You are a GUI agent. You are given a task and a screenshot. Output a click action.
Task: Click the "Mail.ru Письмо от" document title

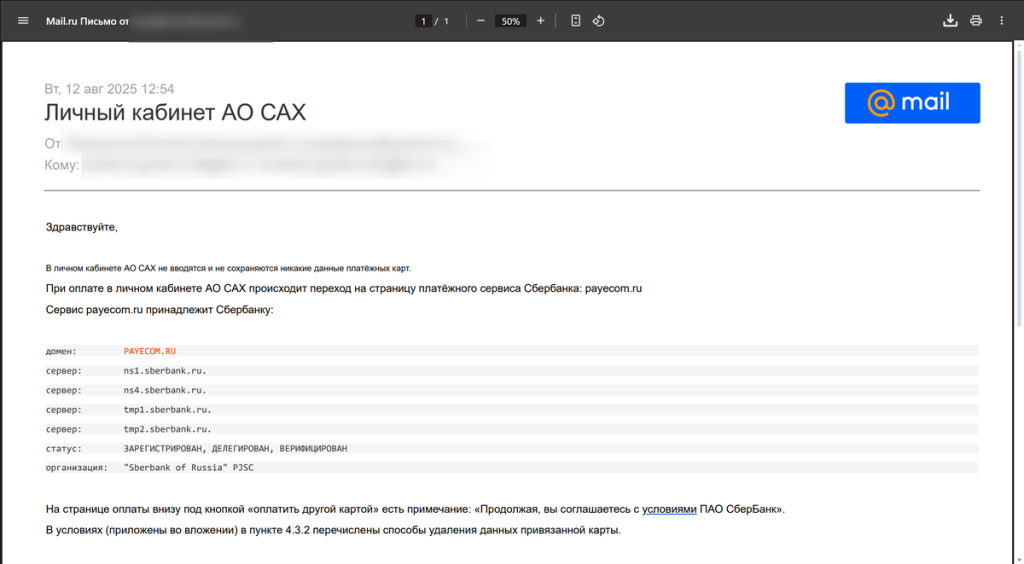[x=88, y=21]
